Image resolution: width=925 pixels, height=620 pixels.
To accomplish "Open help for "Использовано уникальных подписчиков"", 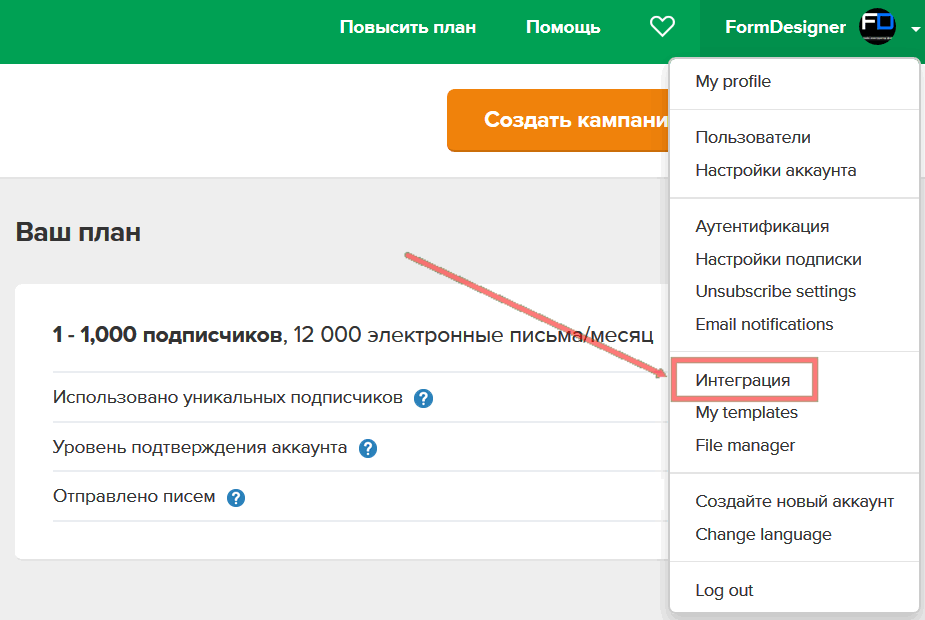I will point(423,397).
